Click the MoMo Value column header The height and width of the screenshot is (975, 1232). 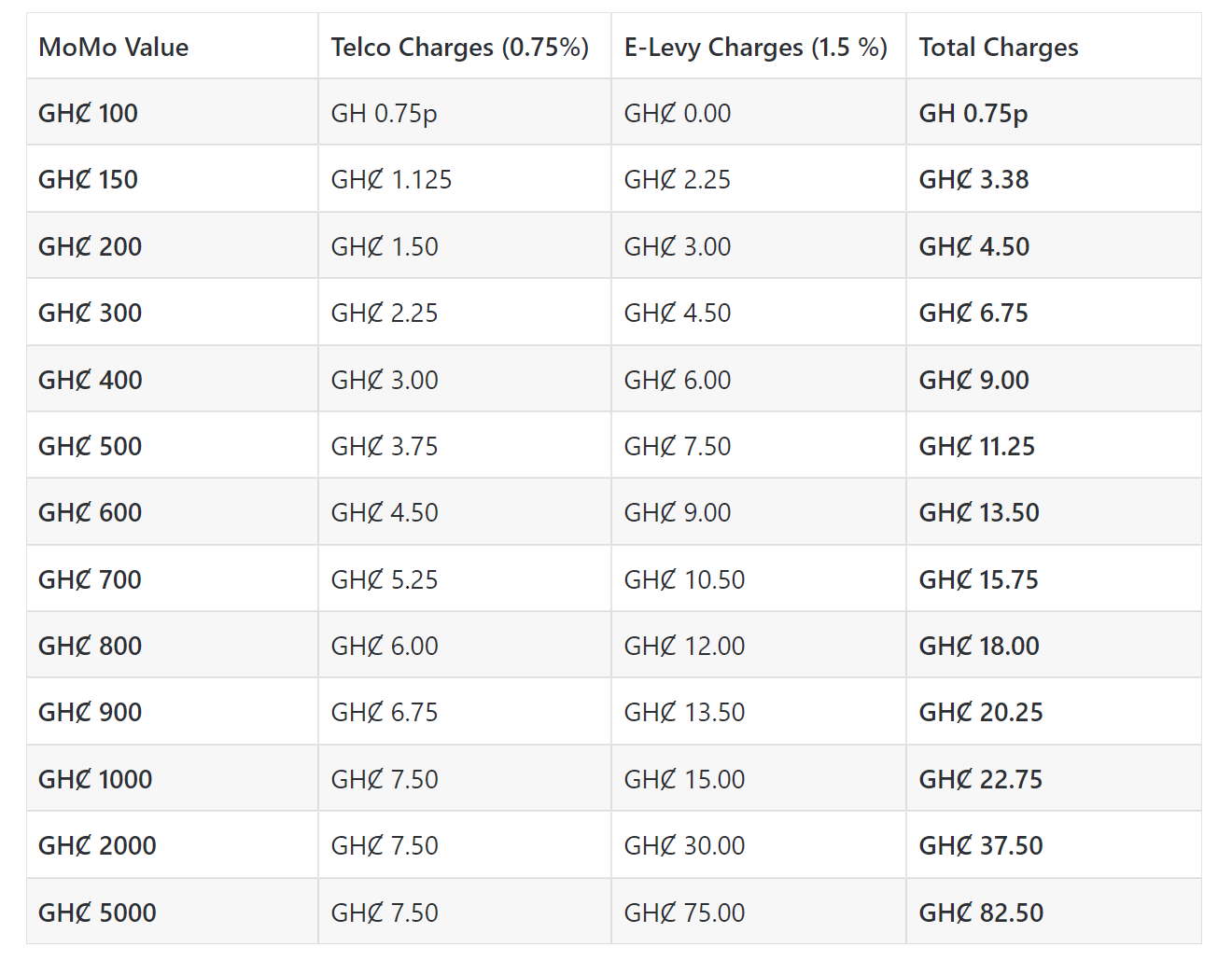pos(113,48)
